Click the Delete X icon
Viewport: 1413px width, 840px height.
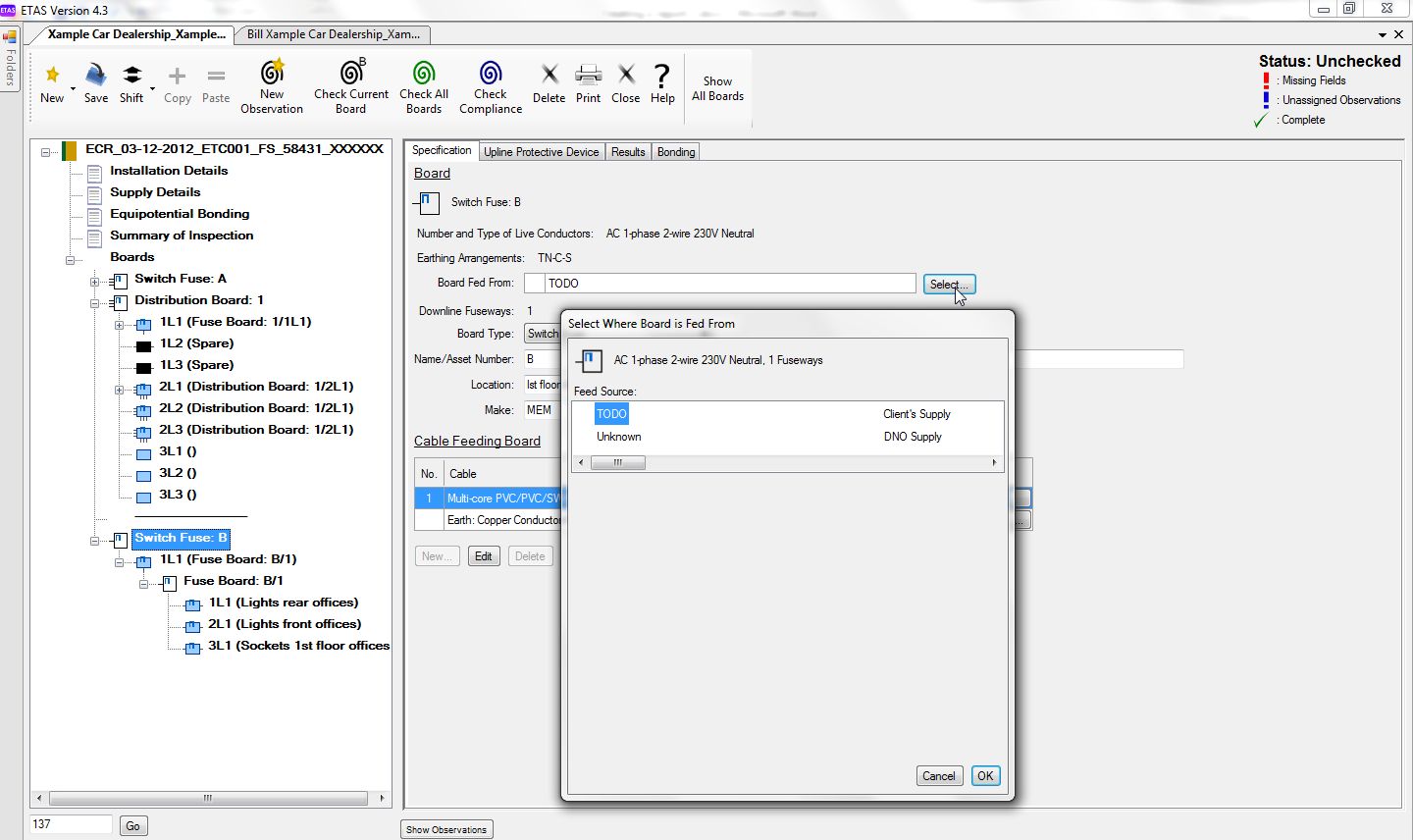point(549,74)
